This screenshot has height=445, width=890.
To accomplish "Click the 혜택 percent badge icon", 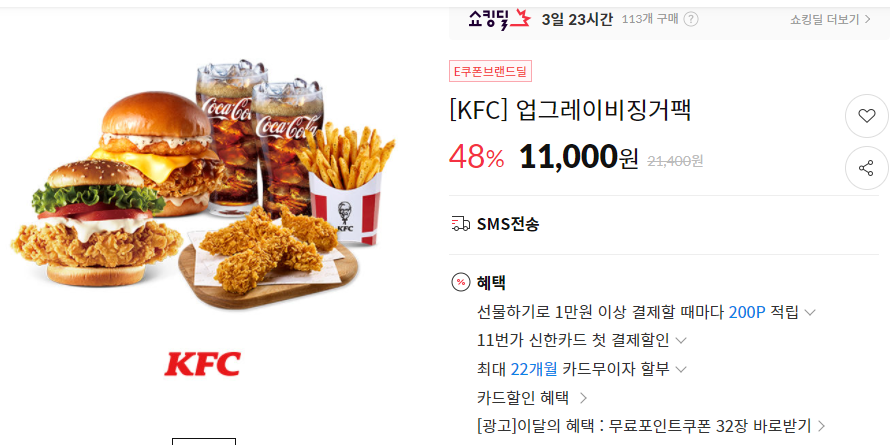I will (x=461, y=282).
